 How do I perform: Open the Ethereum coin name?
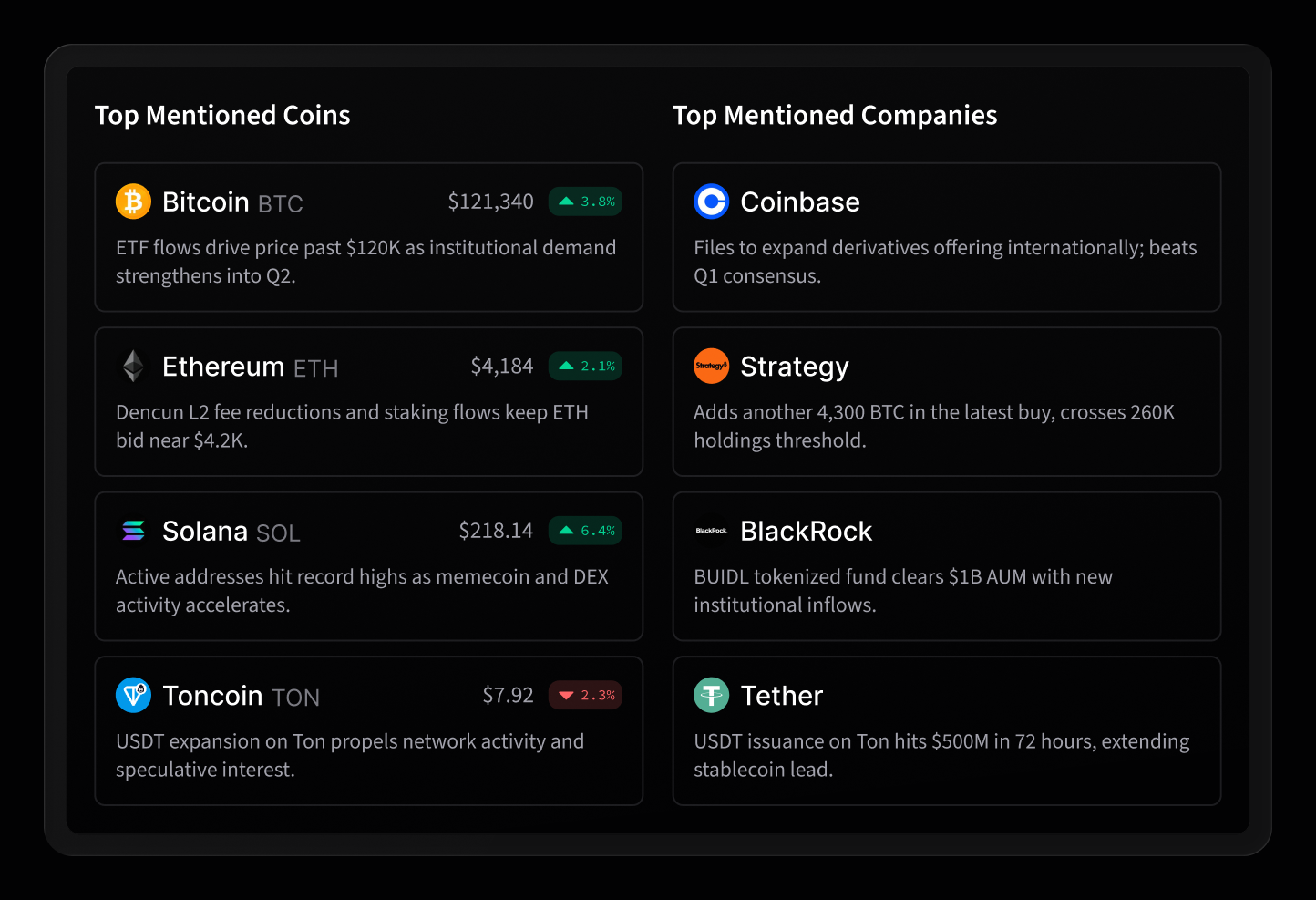[223, 367]
